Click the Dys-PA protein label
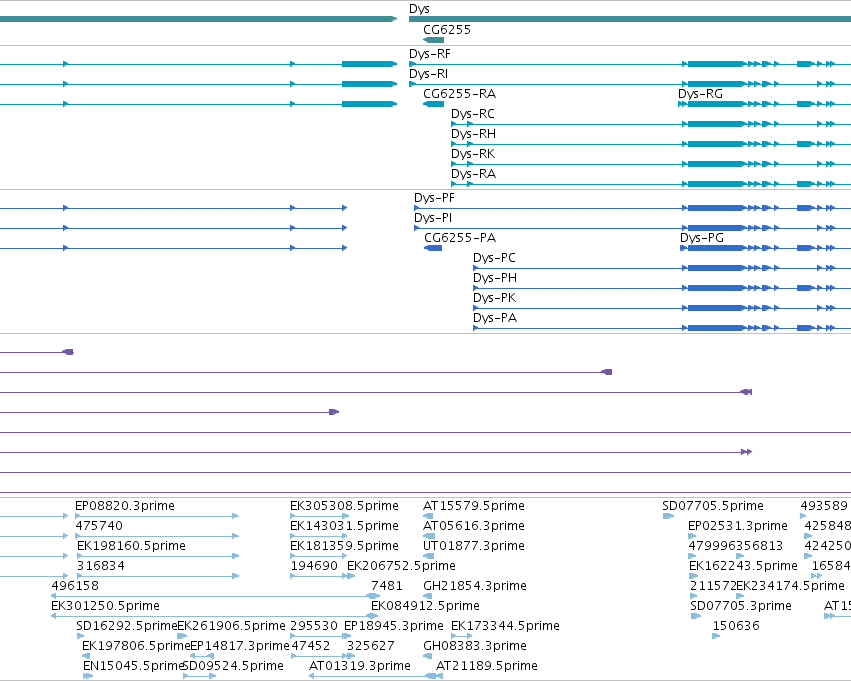The image size is (851, 681). click(494, 319)
